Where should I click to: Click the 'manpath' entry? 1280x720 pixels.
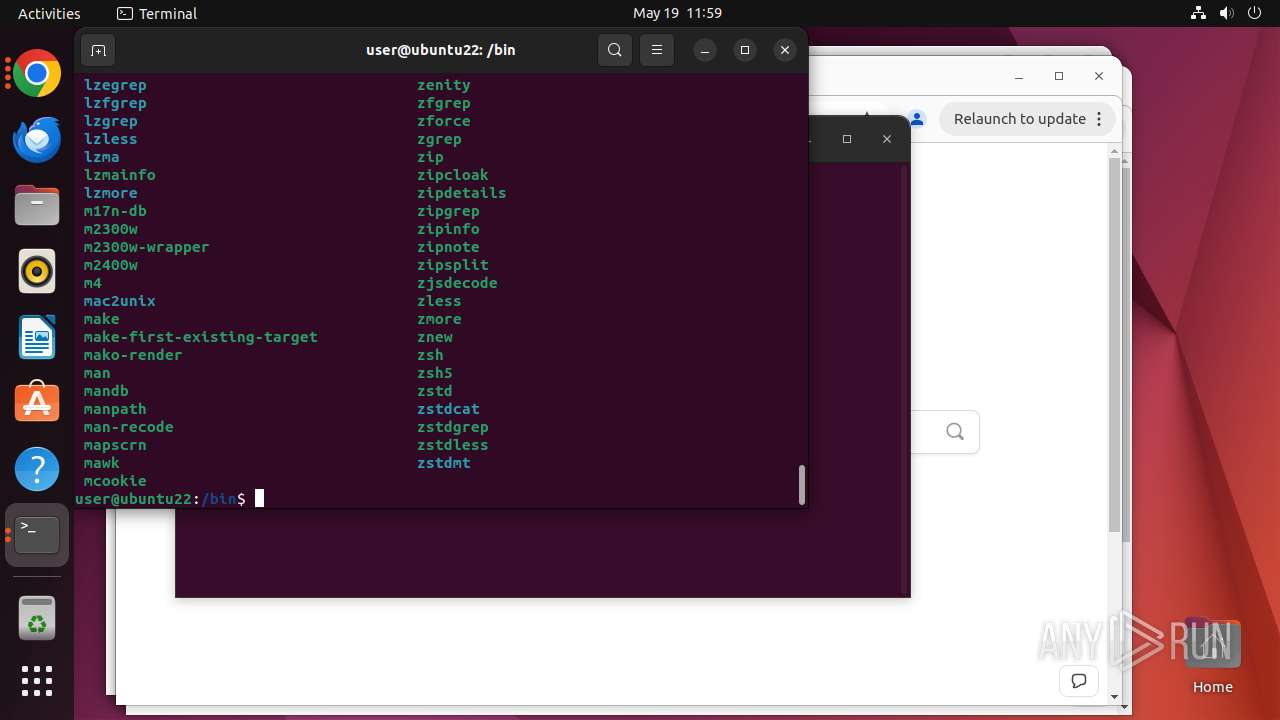(115, 409)
